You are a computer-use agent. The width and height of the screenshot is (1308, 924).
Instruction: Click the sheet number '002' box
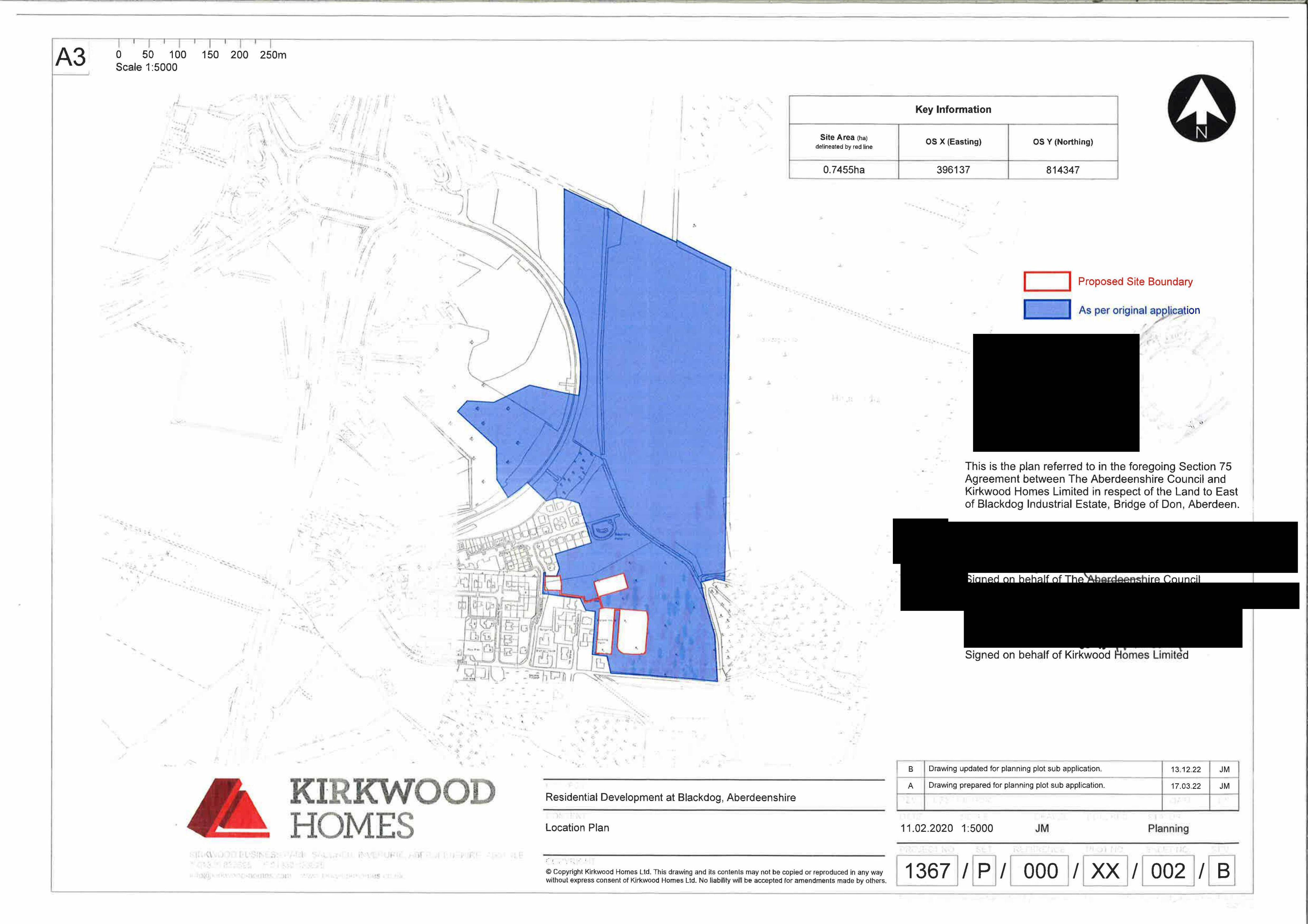click(x=1168, y=870)
